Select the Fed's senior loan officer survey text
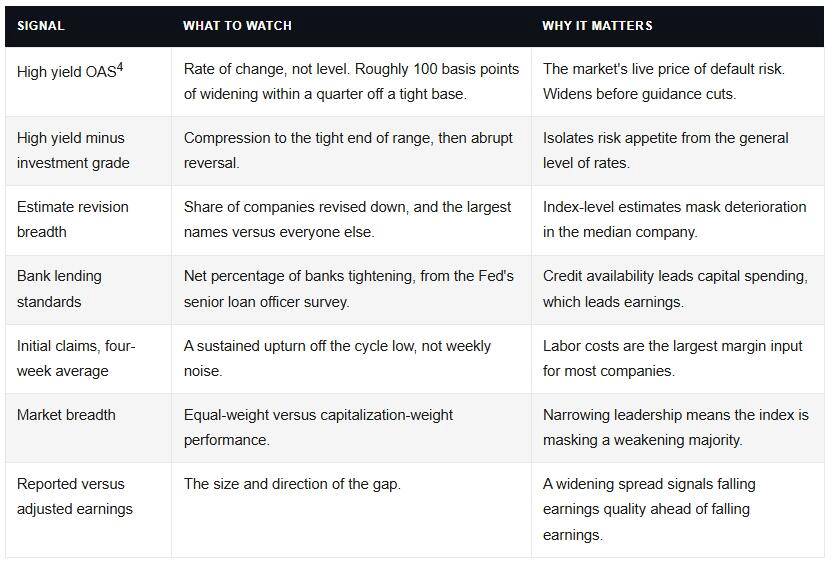Viewport: 836px width, 571px height. 349,289
